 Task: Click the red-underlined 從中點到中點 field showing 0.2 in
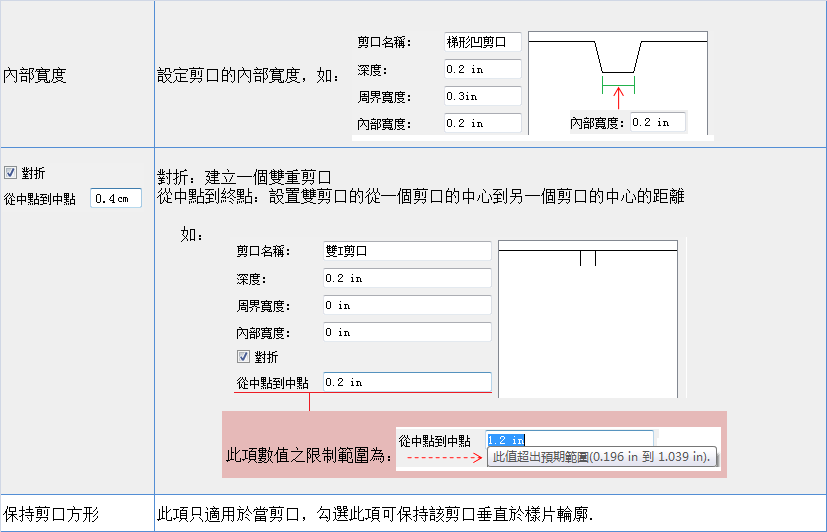(x=406, y=382)
